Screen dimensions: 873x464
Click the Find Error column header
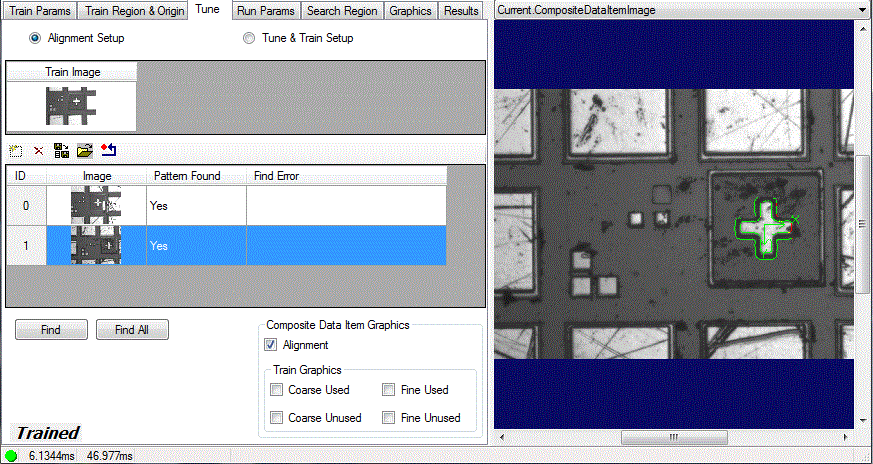(x=346, y=176)
